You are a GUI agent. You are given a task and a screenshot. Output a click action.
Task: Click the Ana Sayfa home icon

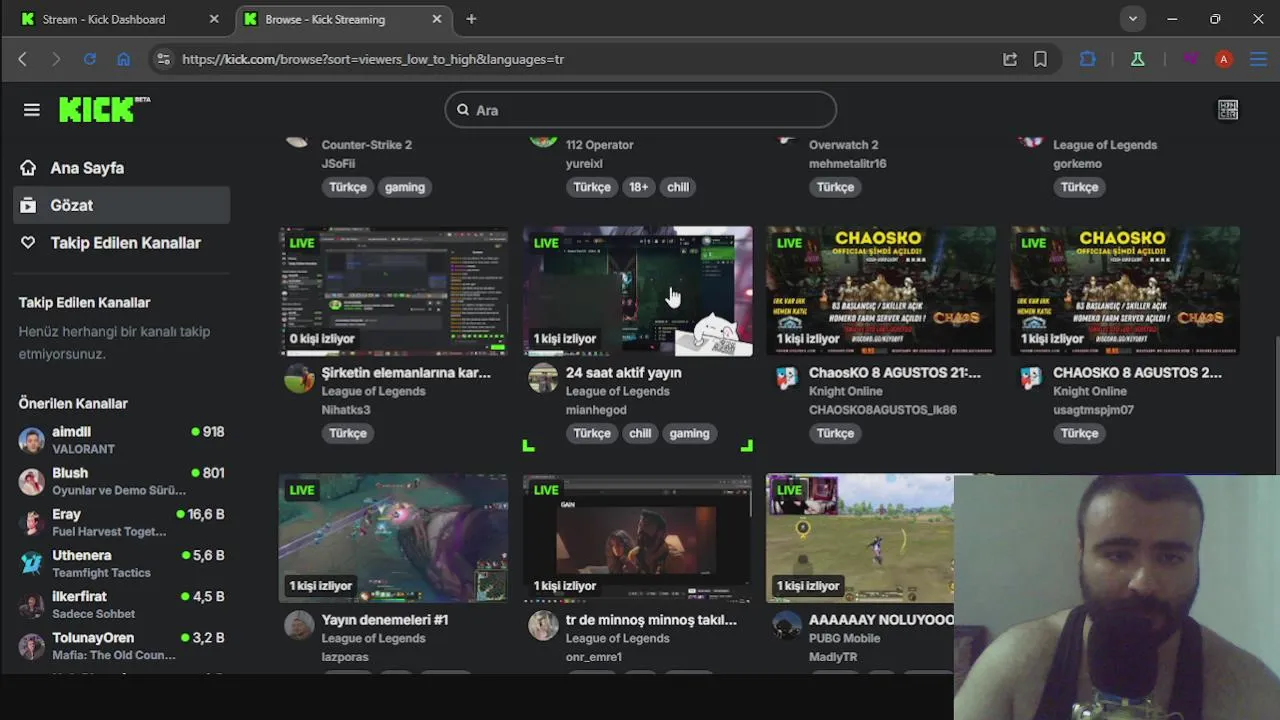(x=28, y=168)
